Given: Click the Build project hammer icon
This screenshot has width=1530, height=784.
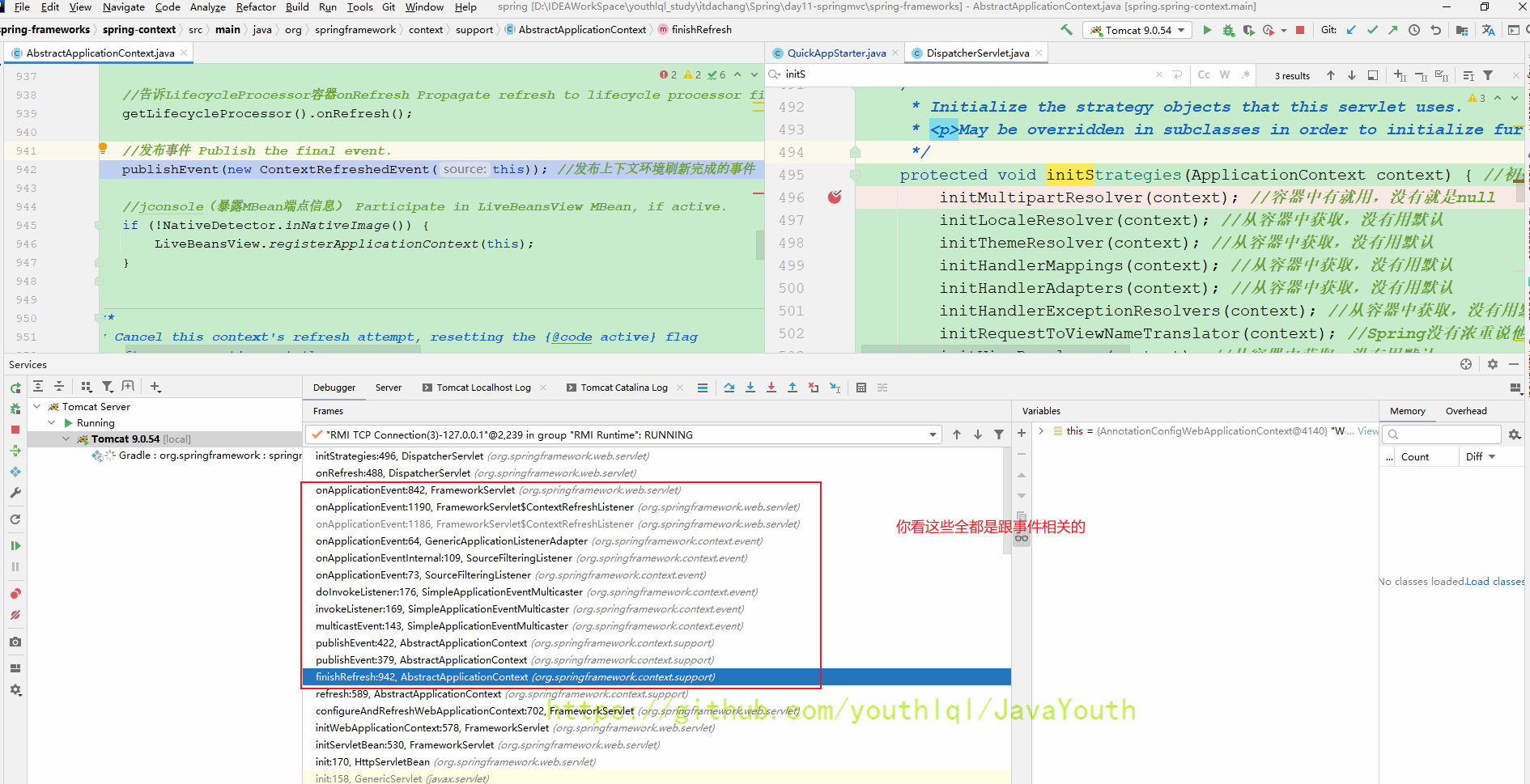Looking at the screenshot, I should click(1066, 30).
